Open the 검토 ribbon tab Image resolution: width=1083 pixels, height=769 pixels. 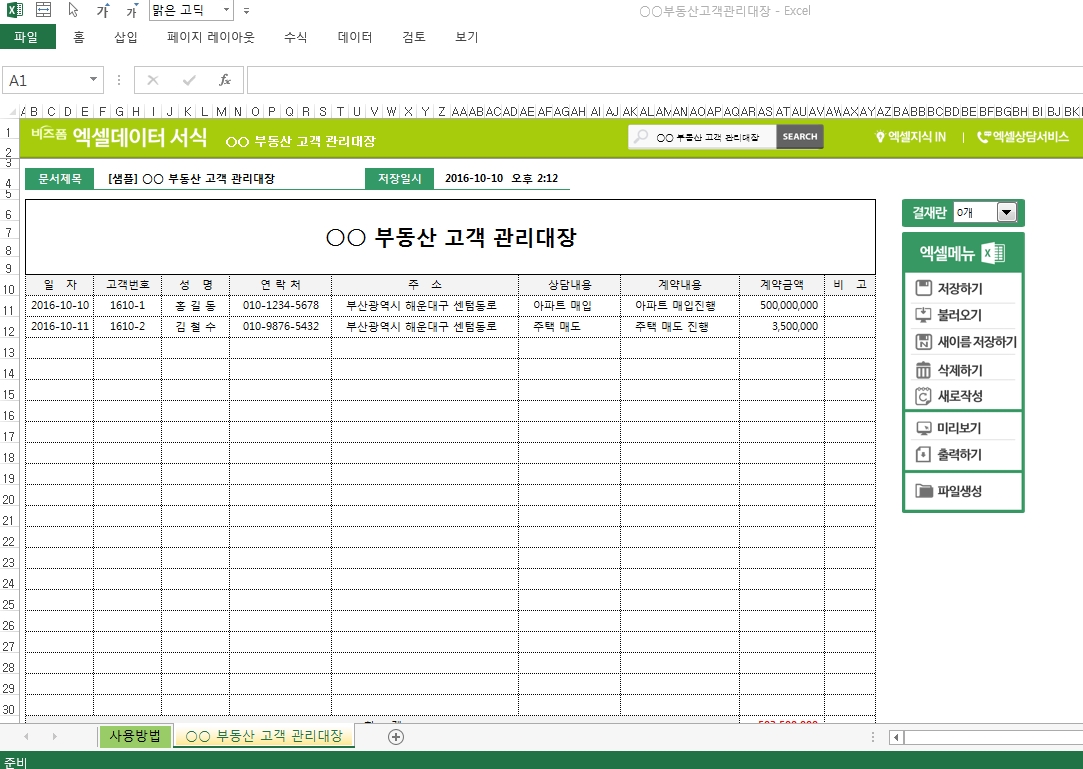tap(414, 37)
